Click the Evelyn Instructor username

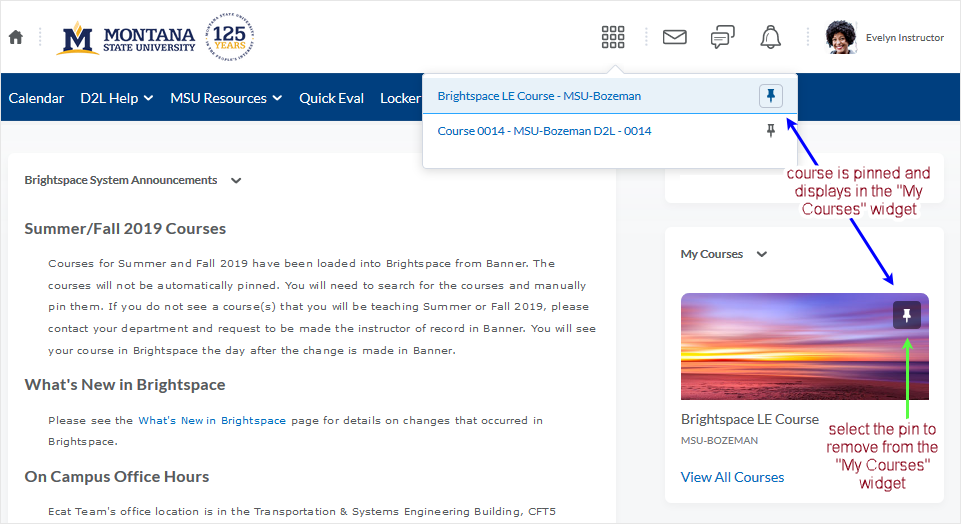point(905,37)
